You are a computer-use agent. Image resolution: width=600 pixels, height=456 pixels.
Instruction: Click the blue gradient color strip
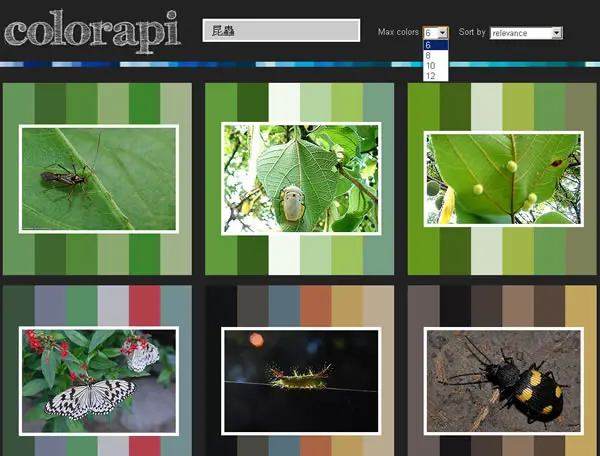pyautogui.click(x=300, y=64)
